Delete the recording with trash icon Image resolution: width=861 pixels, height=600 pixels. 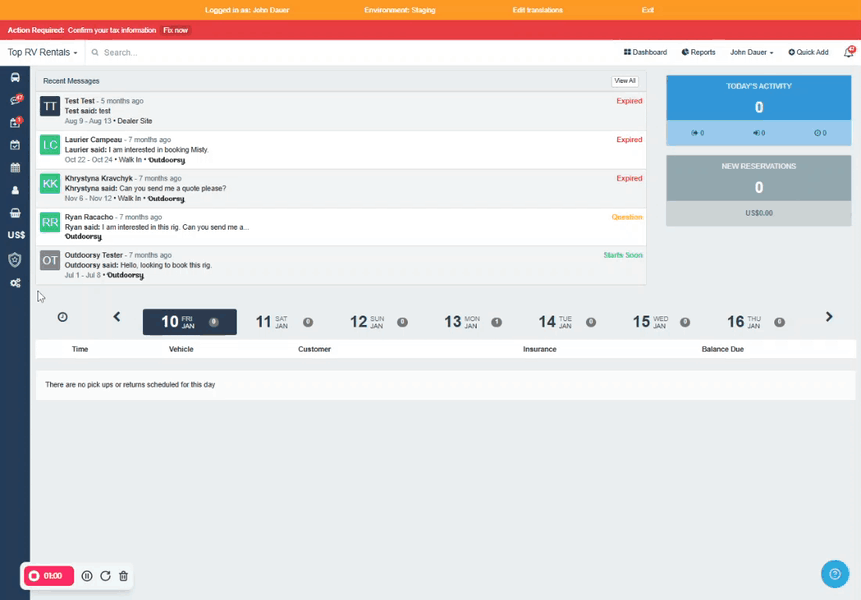[x=123, y=576]
